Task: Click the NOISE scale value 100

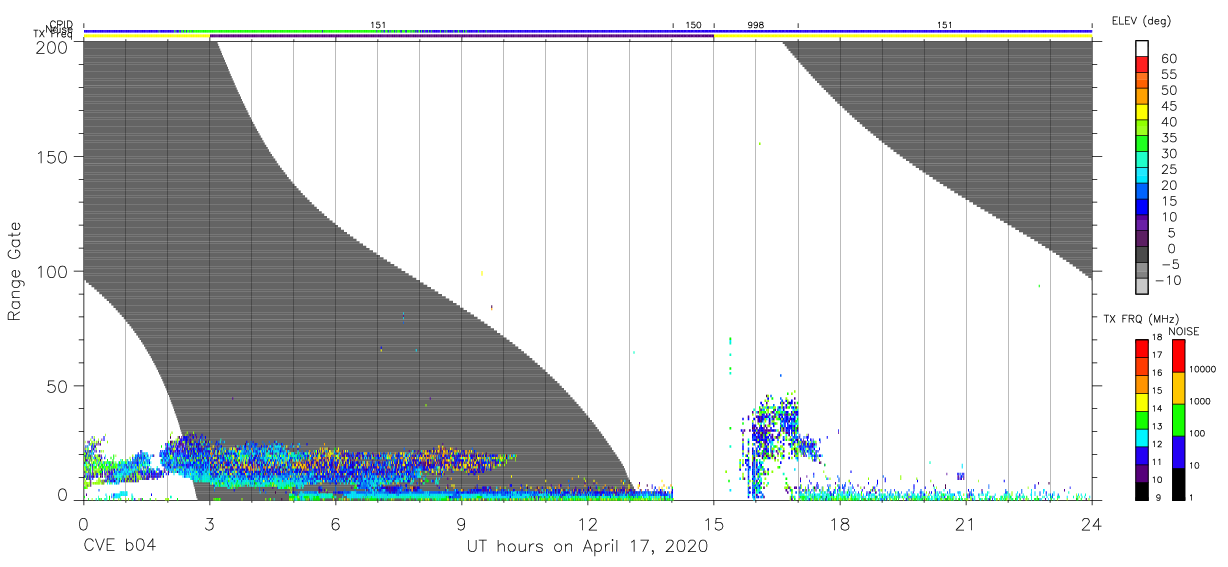Action: pos(1196,434)
